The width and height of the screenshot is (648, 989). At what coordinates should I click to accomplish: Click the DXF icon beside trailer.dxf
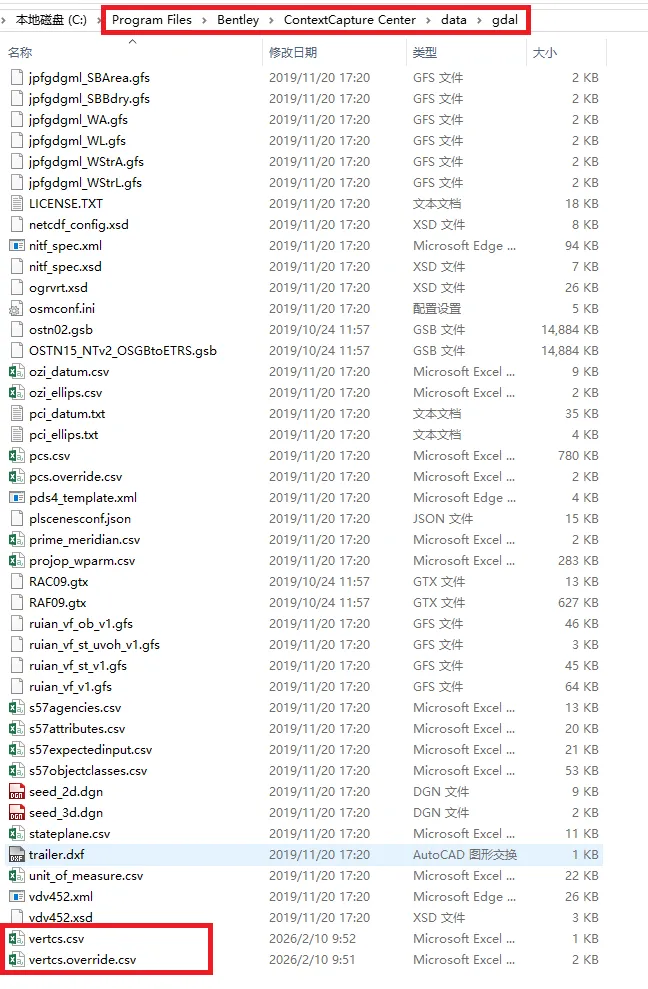click(16, 855)
